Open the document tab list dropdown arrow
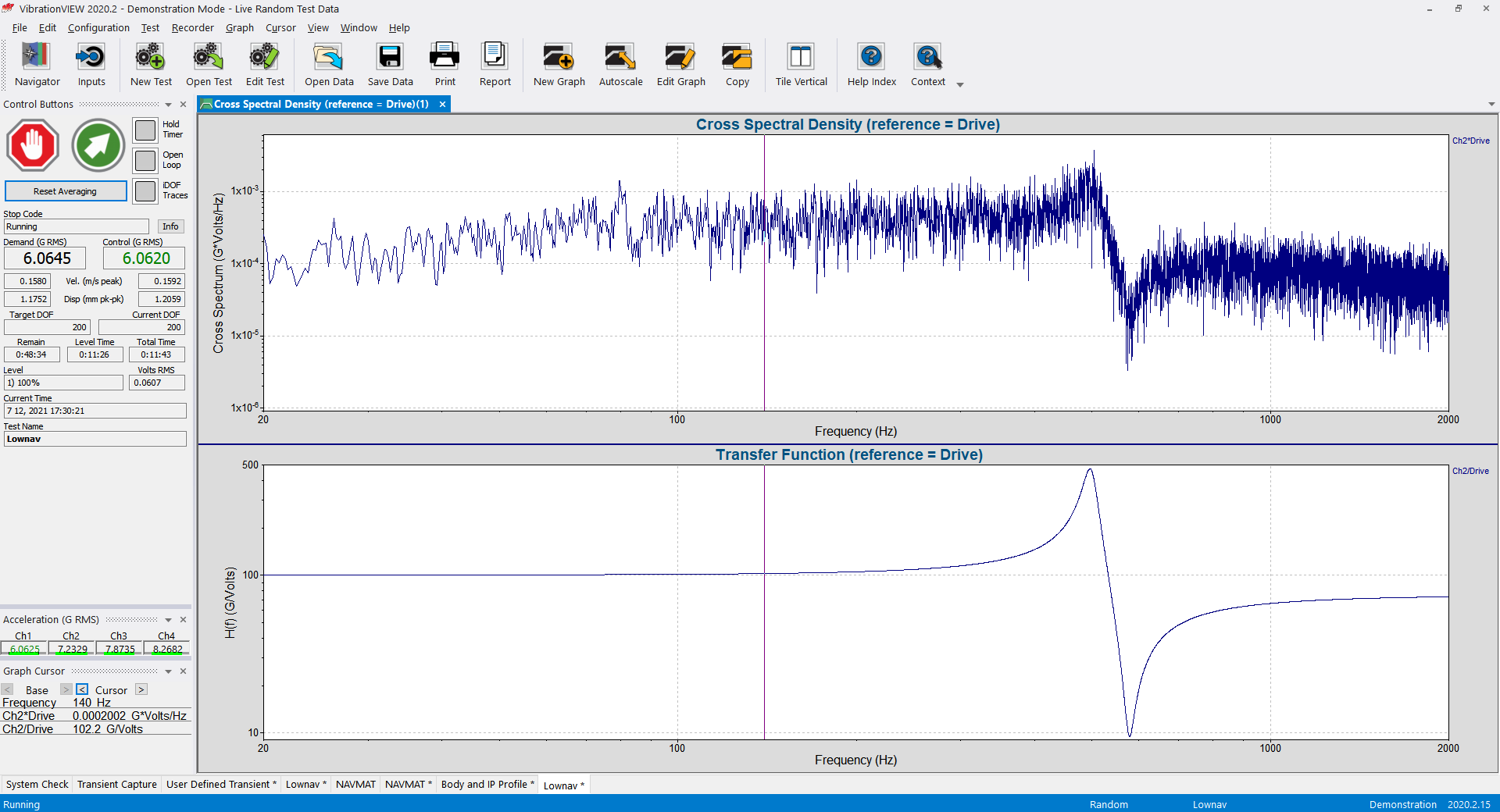This screenshot has width=1500, height=812. tap(1491, 105)
